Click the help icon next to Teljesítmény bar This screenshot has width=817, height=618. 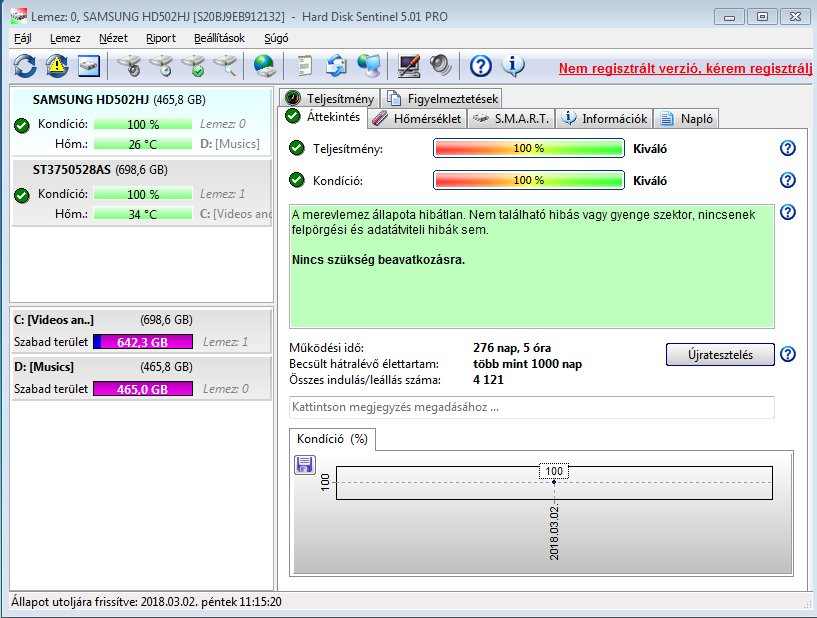tap(788, 149)
